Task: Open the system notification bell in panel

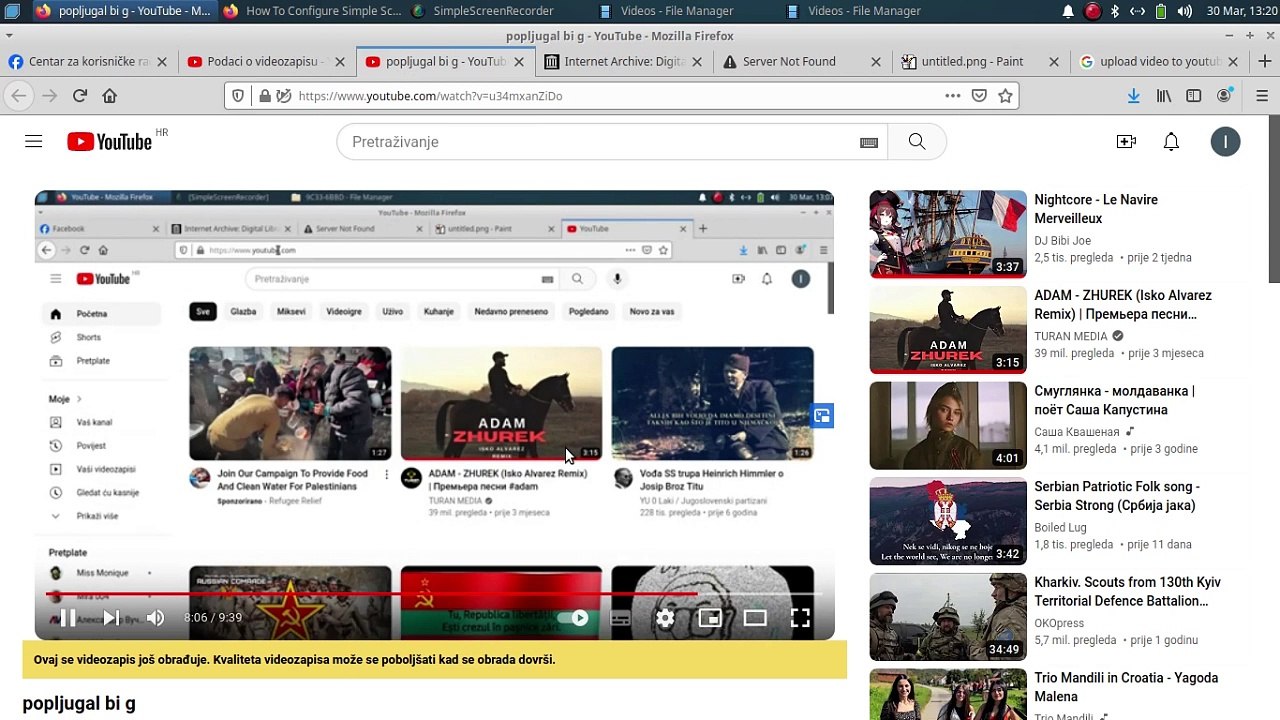Action: (x=1068, y=11)
